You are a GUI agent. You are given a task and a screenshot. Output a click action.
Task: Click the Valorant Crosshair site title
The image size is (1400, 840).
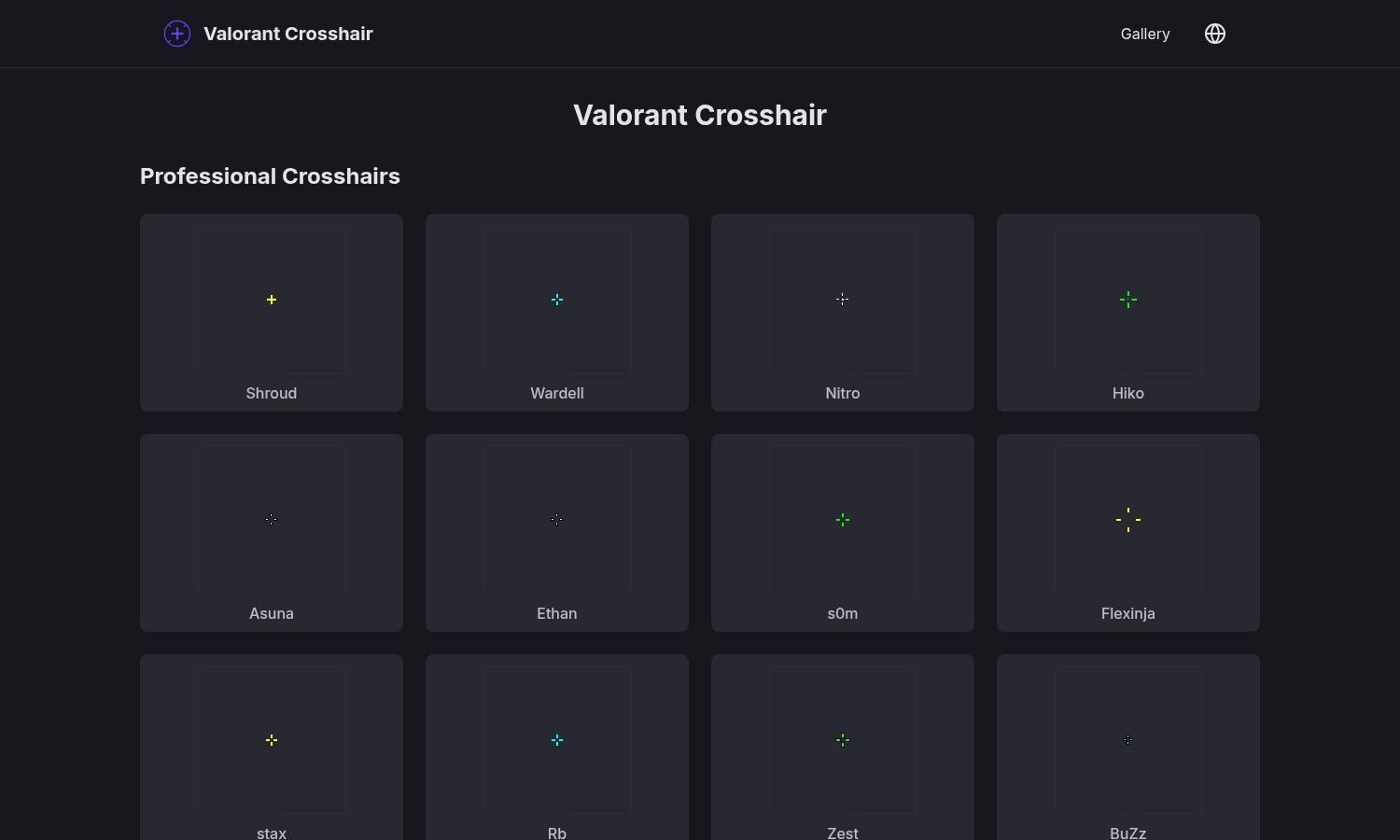click(x=288, y=34)
